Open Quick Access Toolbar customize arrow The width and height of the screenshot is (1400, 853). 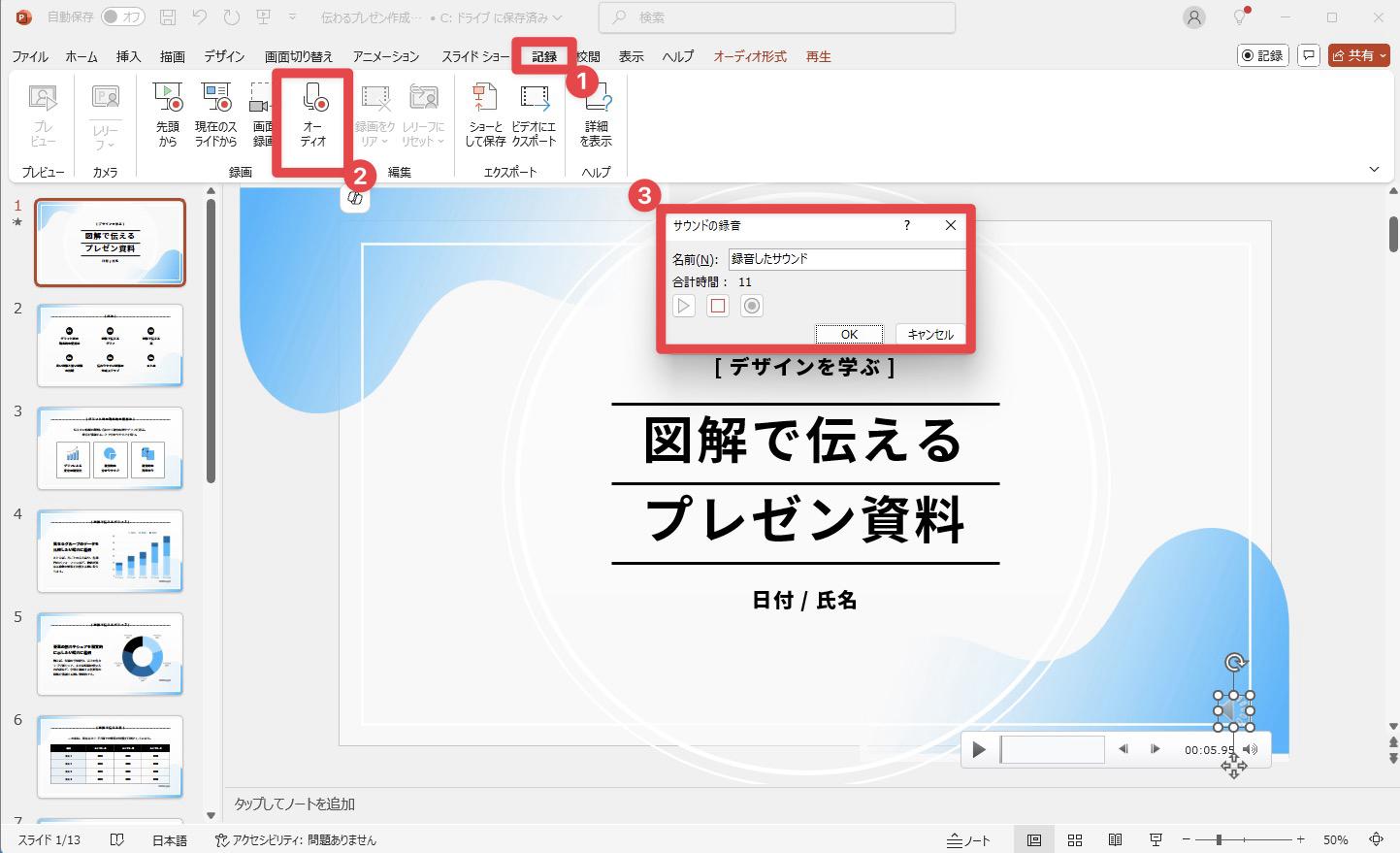tap(293, 17)
